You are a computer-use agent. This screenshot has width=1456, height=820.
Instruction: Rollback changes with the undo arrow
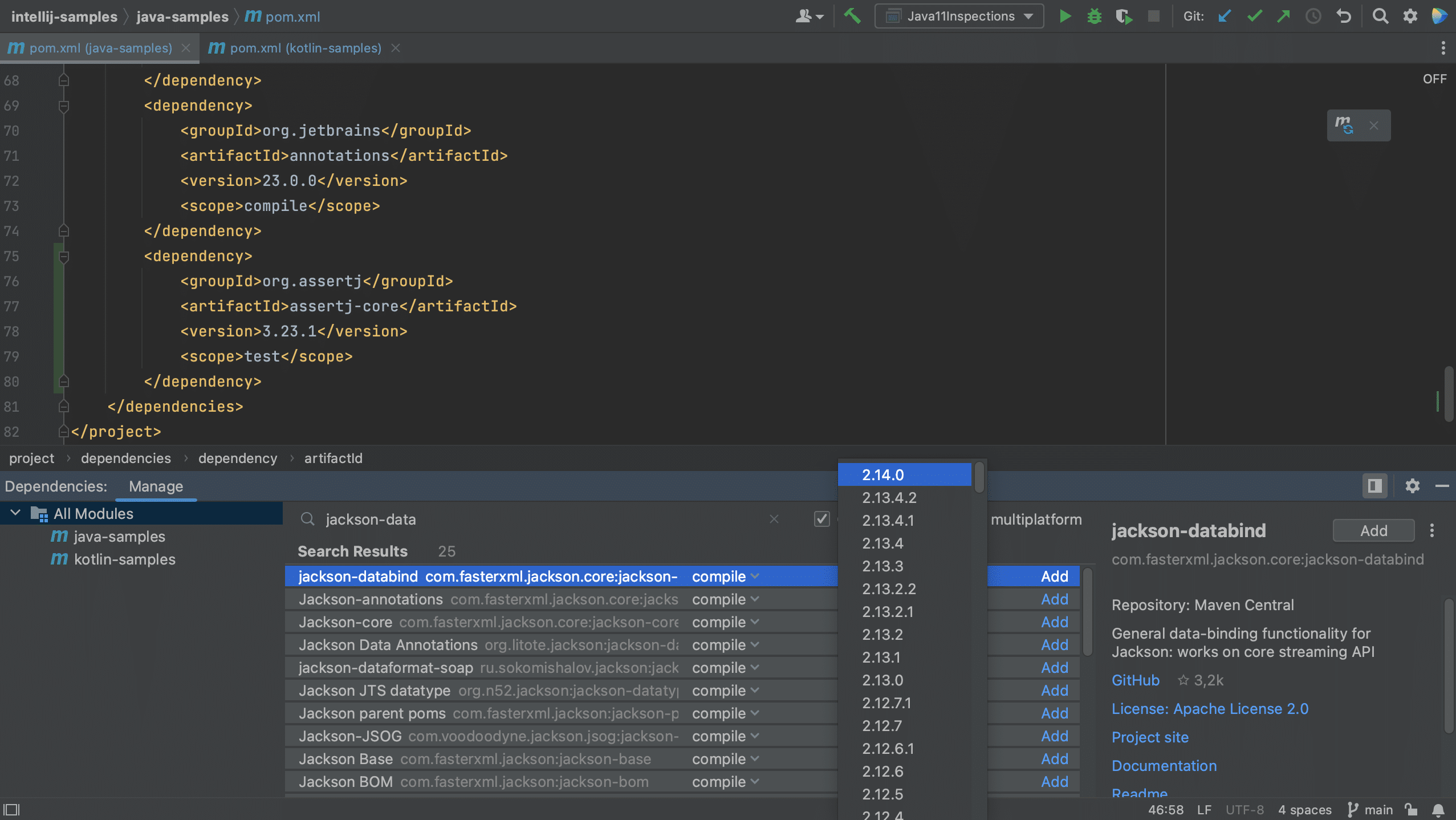pos(1344,16)
